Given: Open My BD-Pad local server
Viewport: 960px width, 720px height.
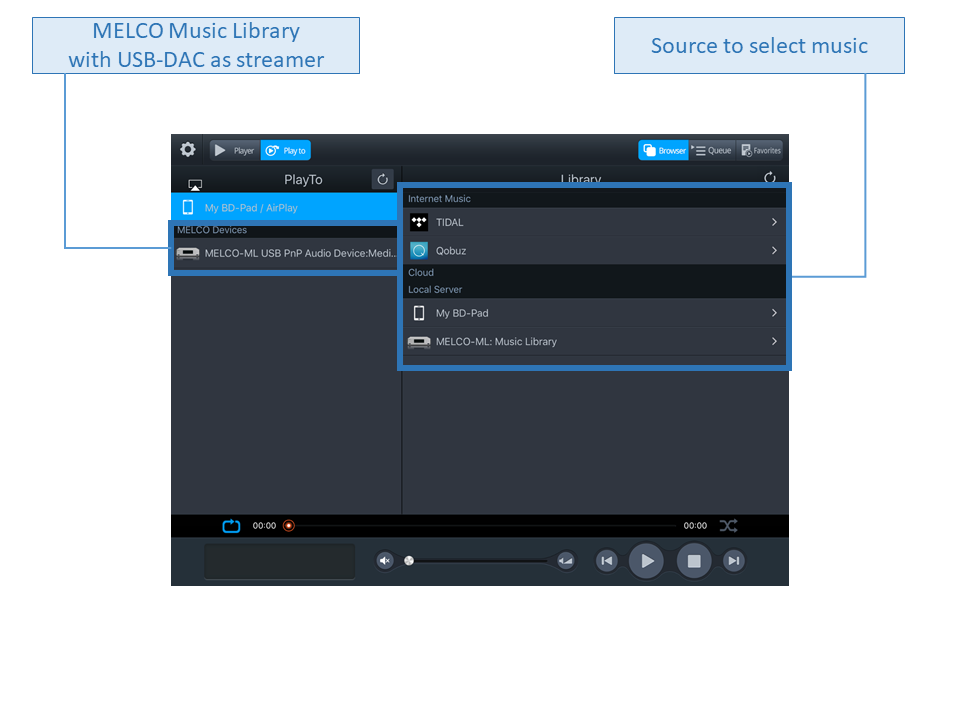Looking at the screenshot, I should click(594, 313).
